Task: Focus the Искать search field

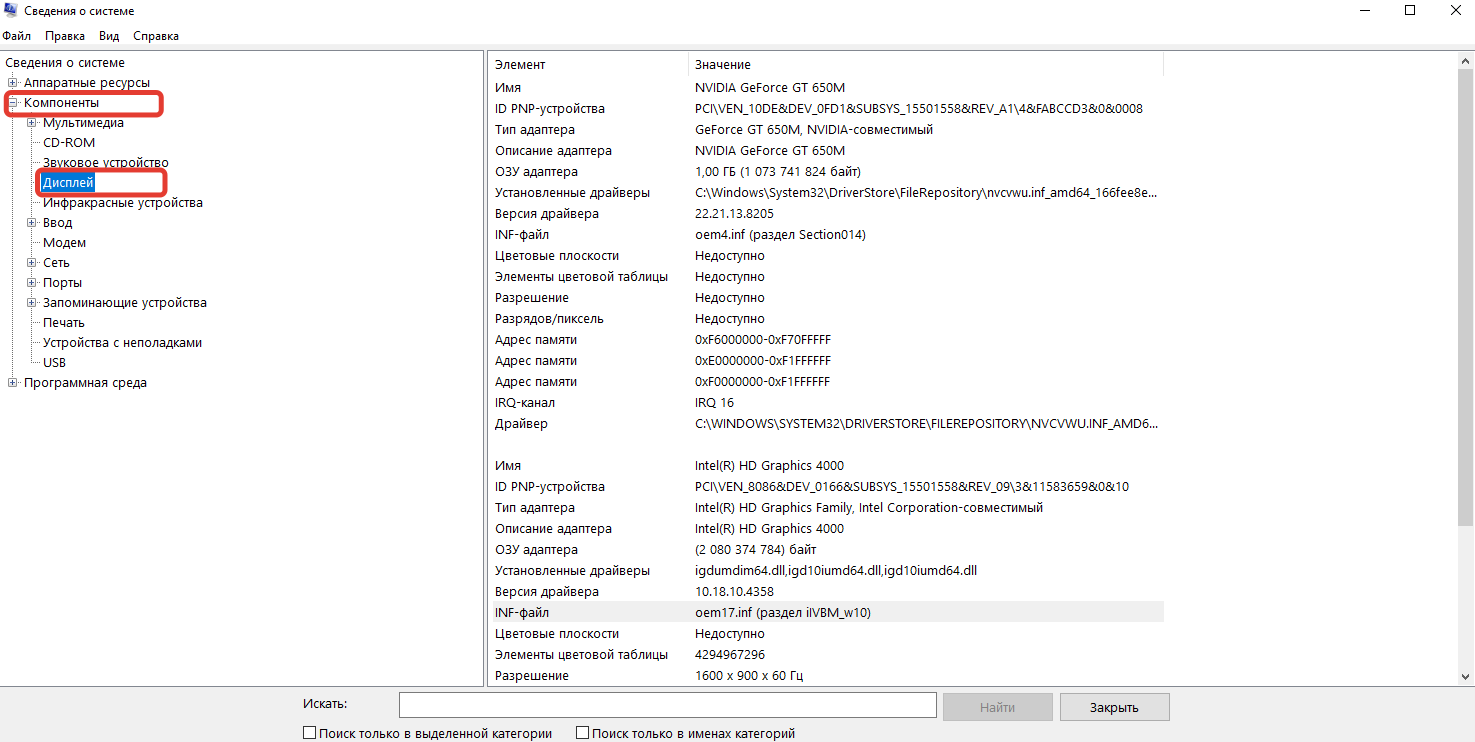Action: [668, 706]
